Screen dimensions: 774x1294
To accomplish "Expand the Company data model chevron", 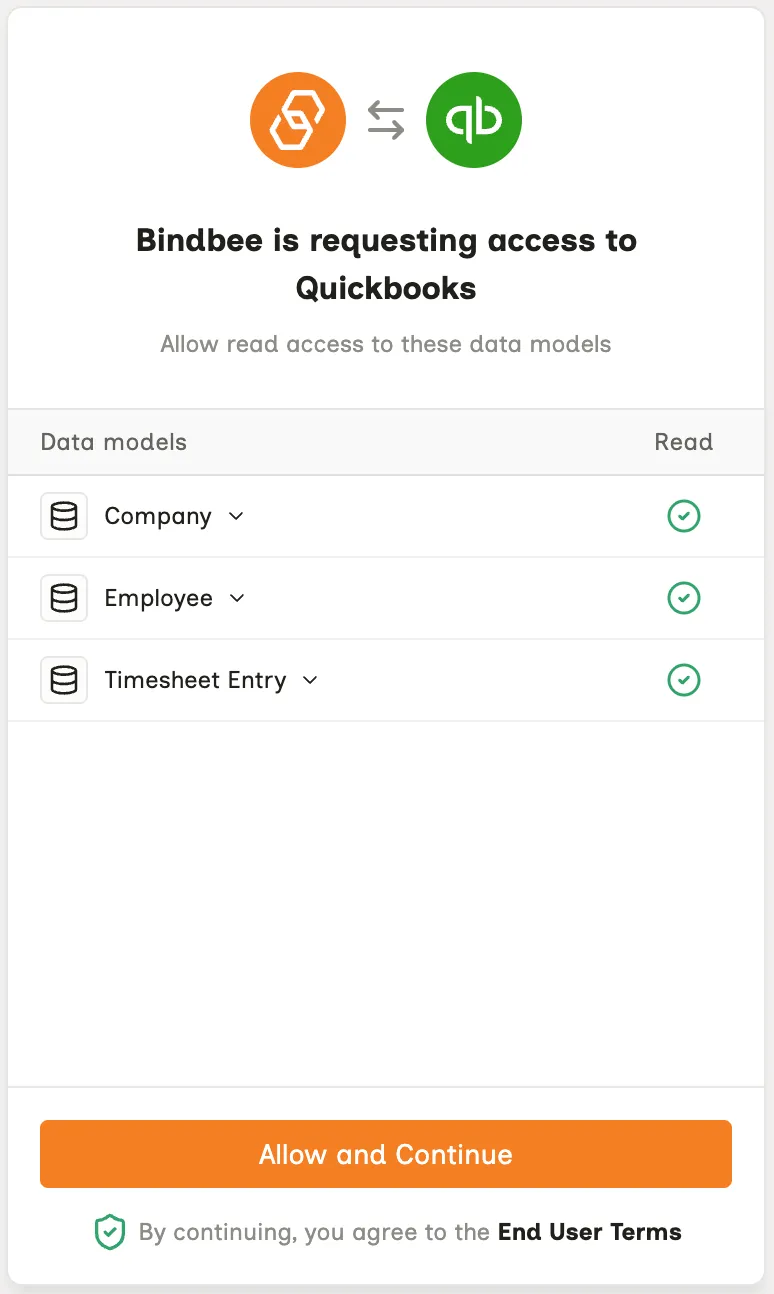I will [236, 516].
